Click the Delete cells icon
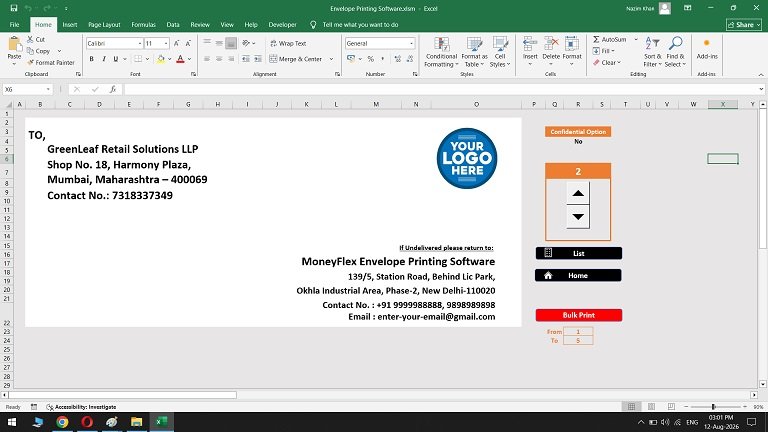 point(551,45)
